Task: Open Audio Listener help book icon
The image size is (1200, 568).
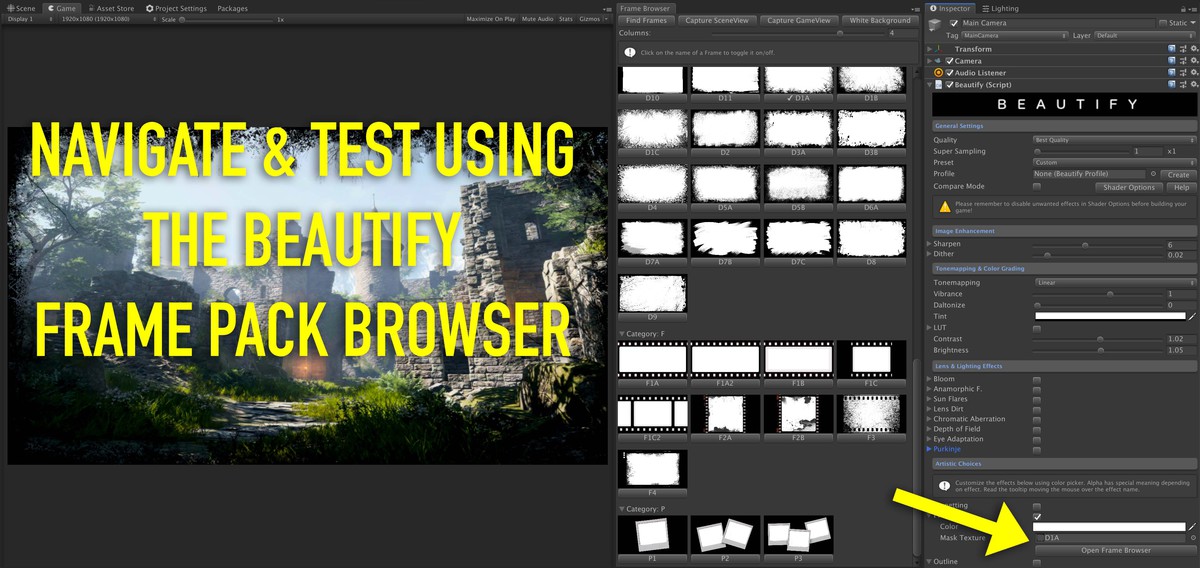Action: [1171, 73]
